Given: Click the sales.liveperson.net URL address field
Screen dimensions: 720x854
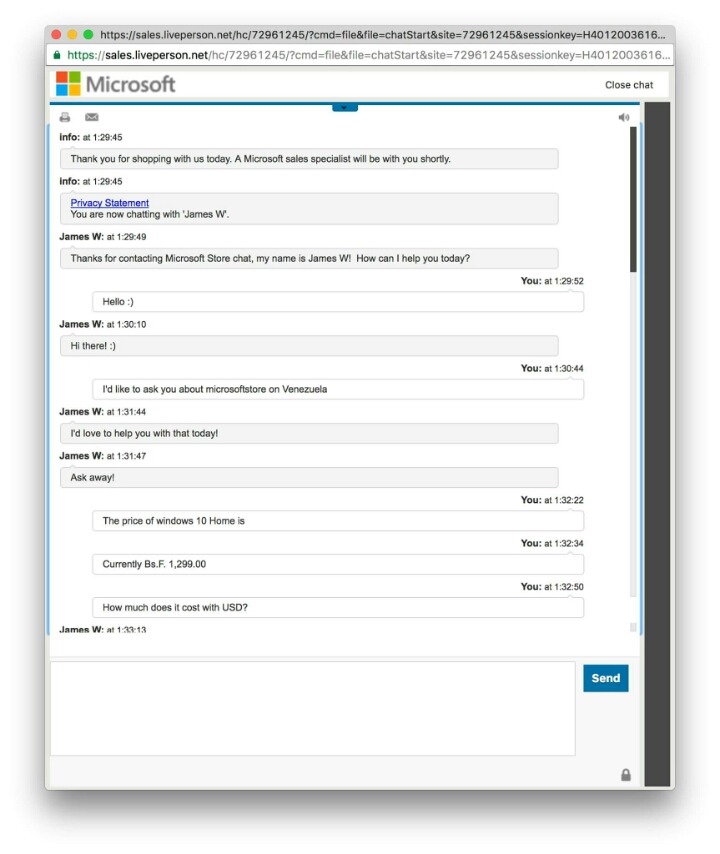Looking at the screenshot, I should [x=368, y=55].
